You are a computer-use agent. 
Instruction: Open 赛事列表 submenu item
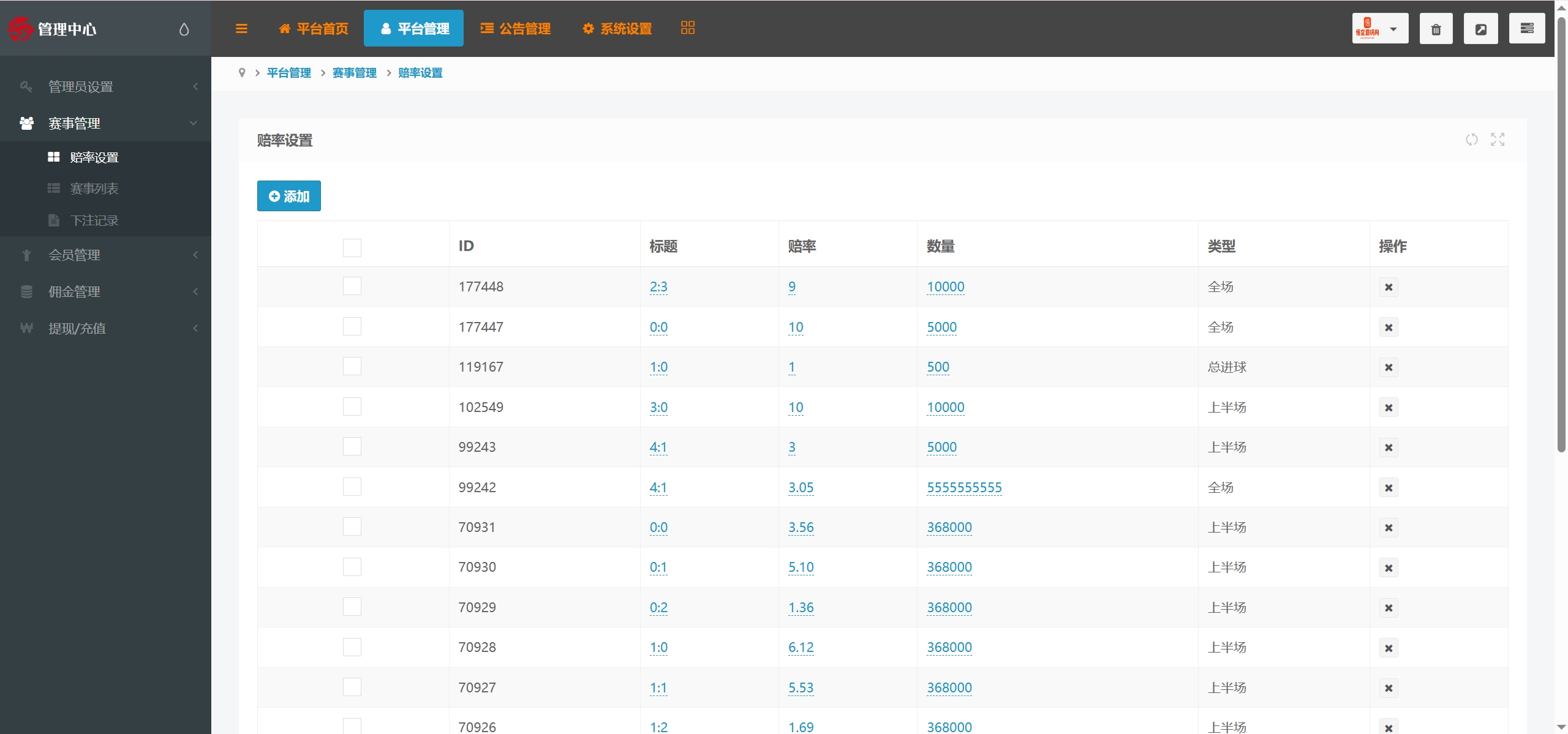pos(94,189)
